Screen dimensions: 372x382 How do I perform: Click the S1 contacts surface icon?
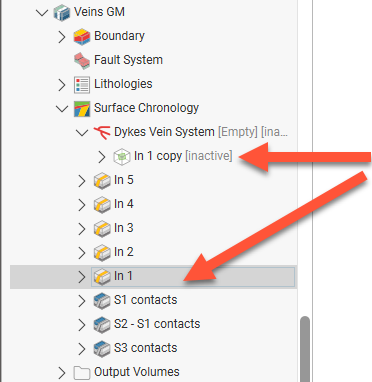tap(102, 301)
